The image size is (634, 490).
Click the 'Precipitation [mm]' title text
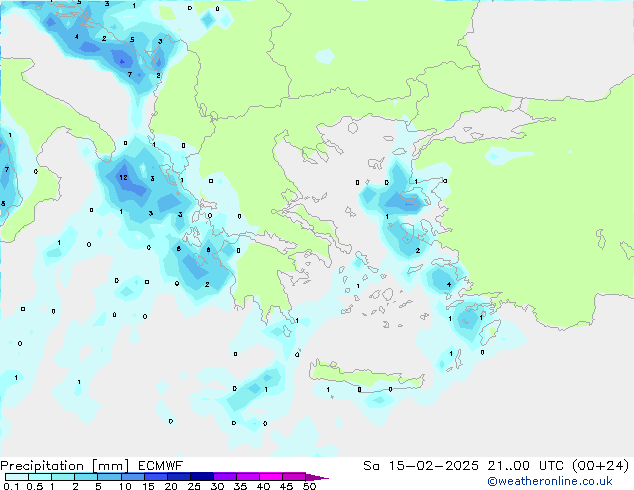point(64,466)
